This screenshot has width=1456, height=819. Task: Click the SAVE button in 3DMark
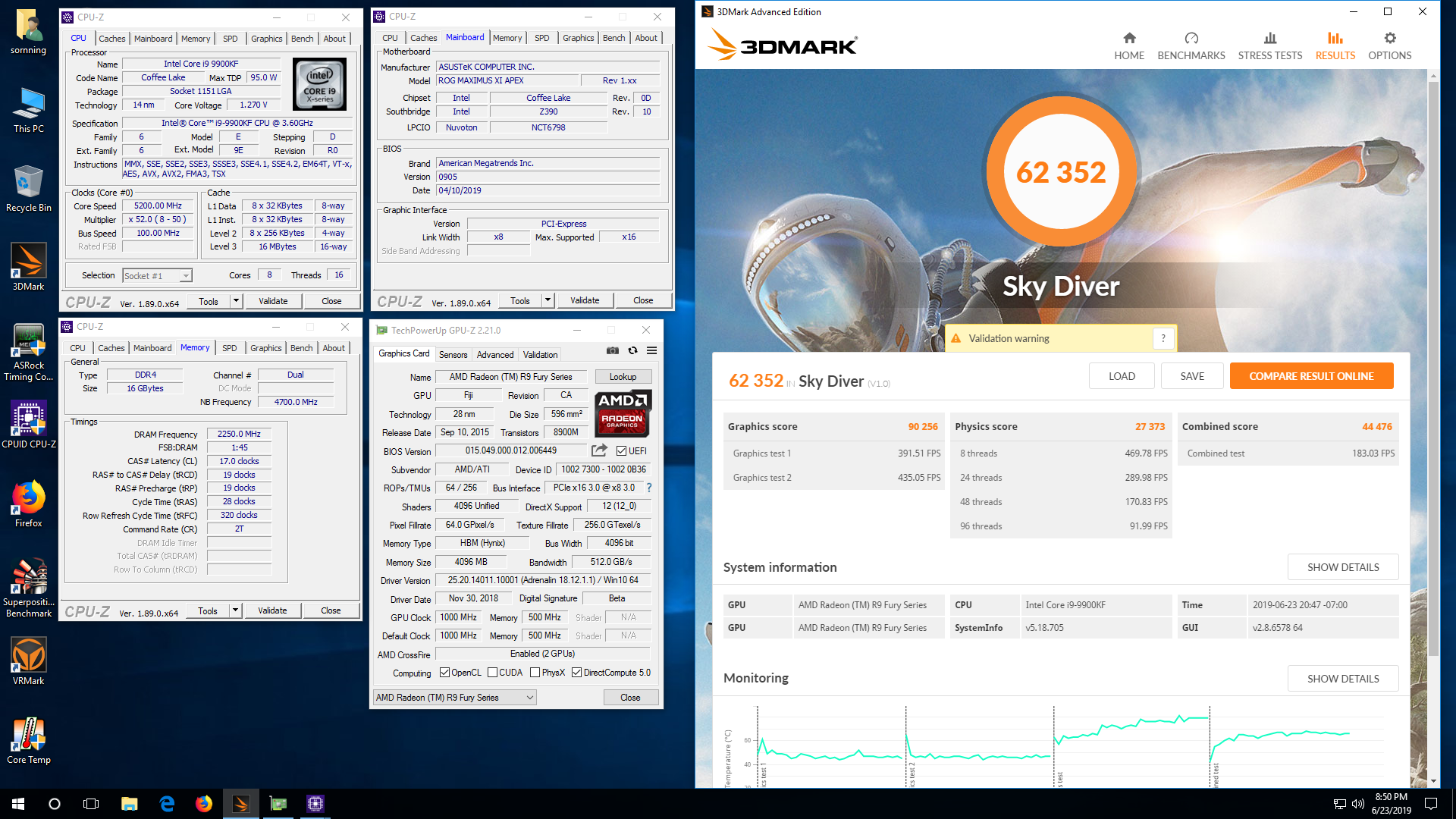click(x=1192, y=376)
